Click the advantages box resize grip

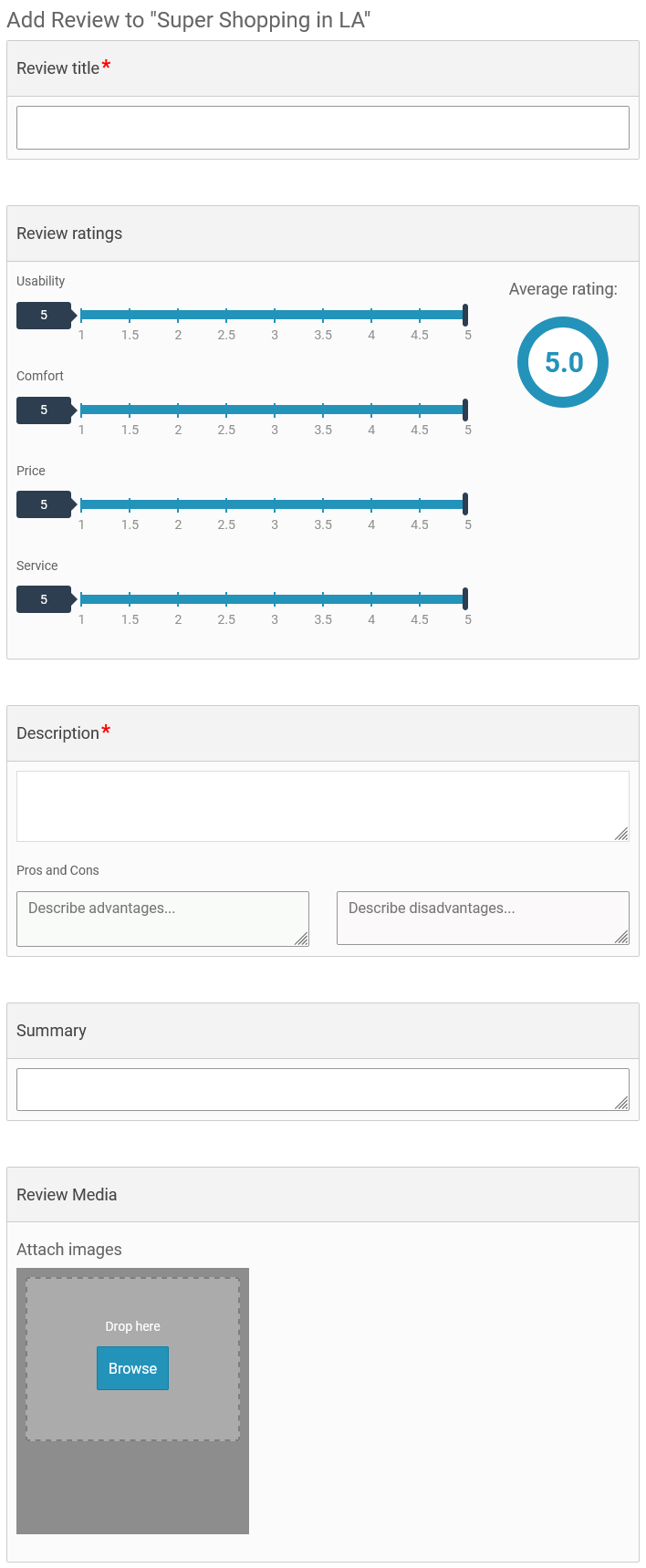coord(301,939)
